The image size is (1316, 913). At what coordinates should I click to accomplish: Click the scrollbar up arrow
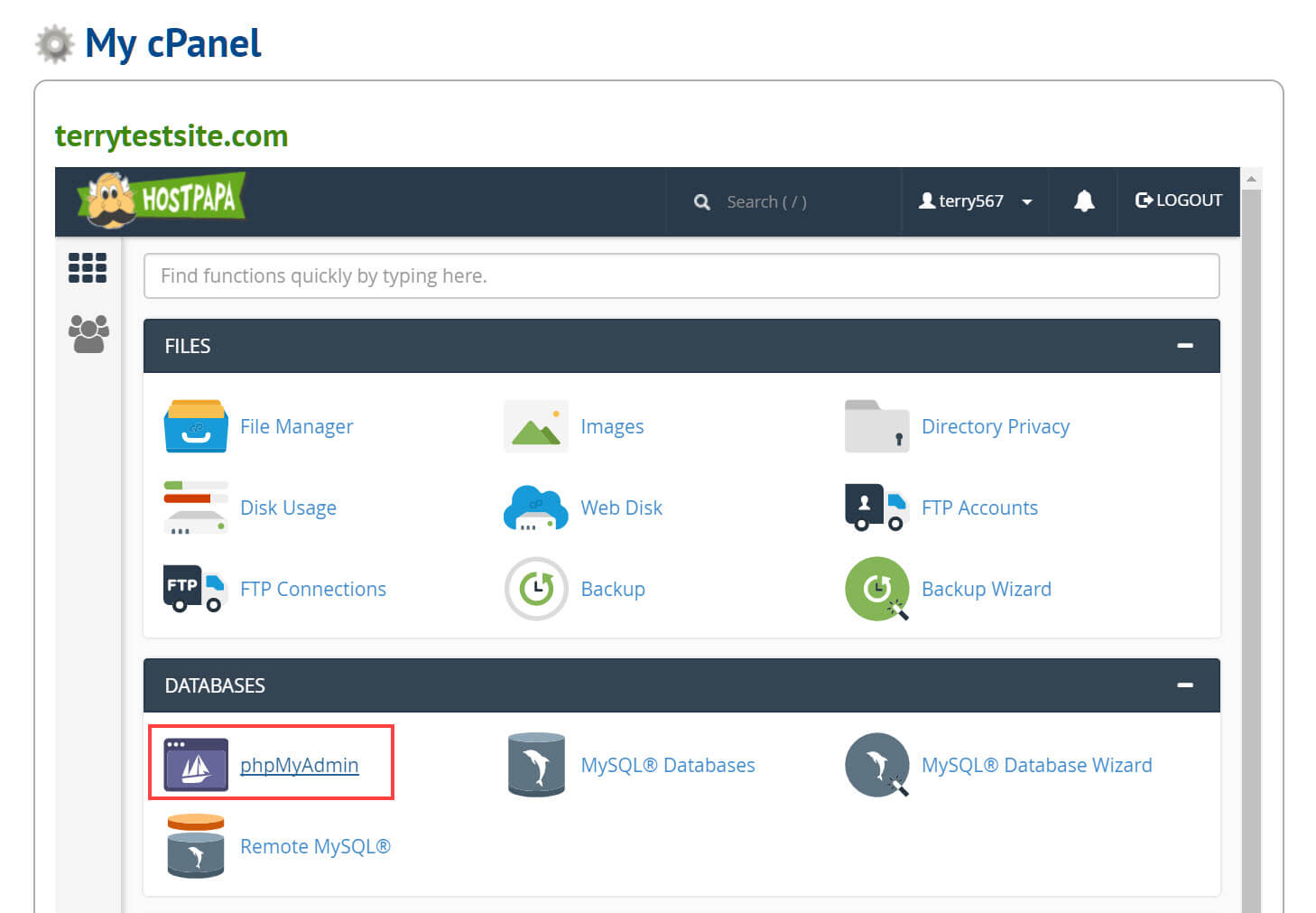[x=1251, y=178]
